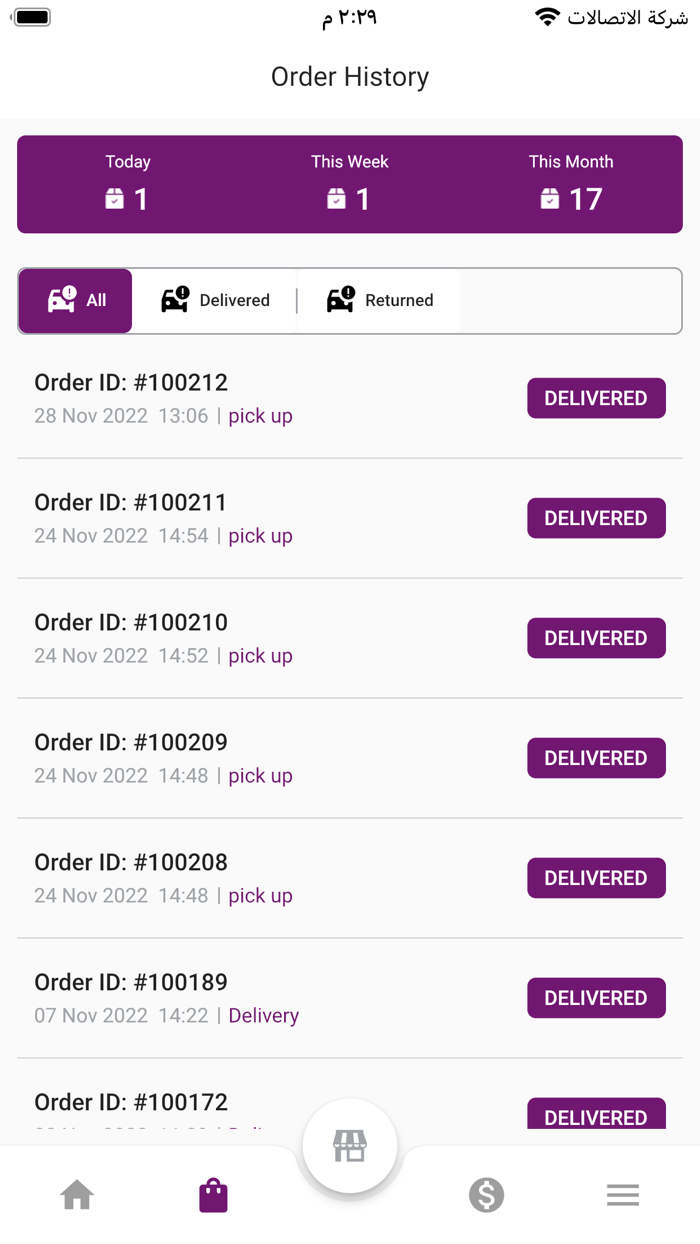Open the dollar earnings icon

(x=486, y=1195)
